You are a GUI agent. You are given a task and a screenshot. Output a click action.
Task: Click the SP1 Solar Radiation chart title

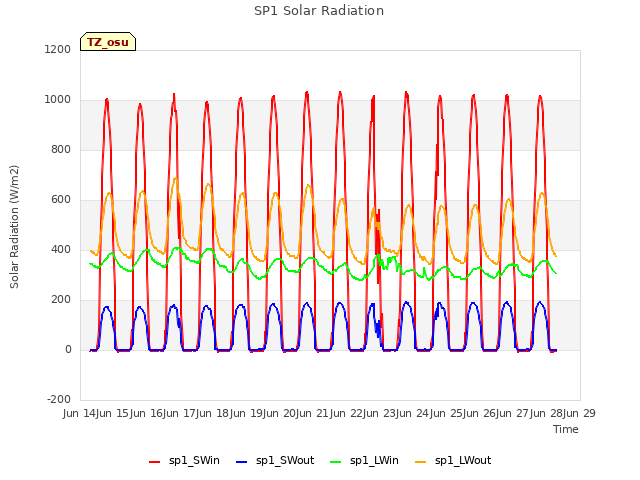click(x=319, y=11)
